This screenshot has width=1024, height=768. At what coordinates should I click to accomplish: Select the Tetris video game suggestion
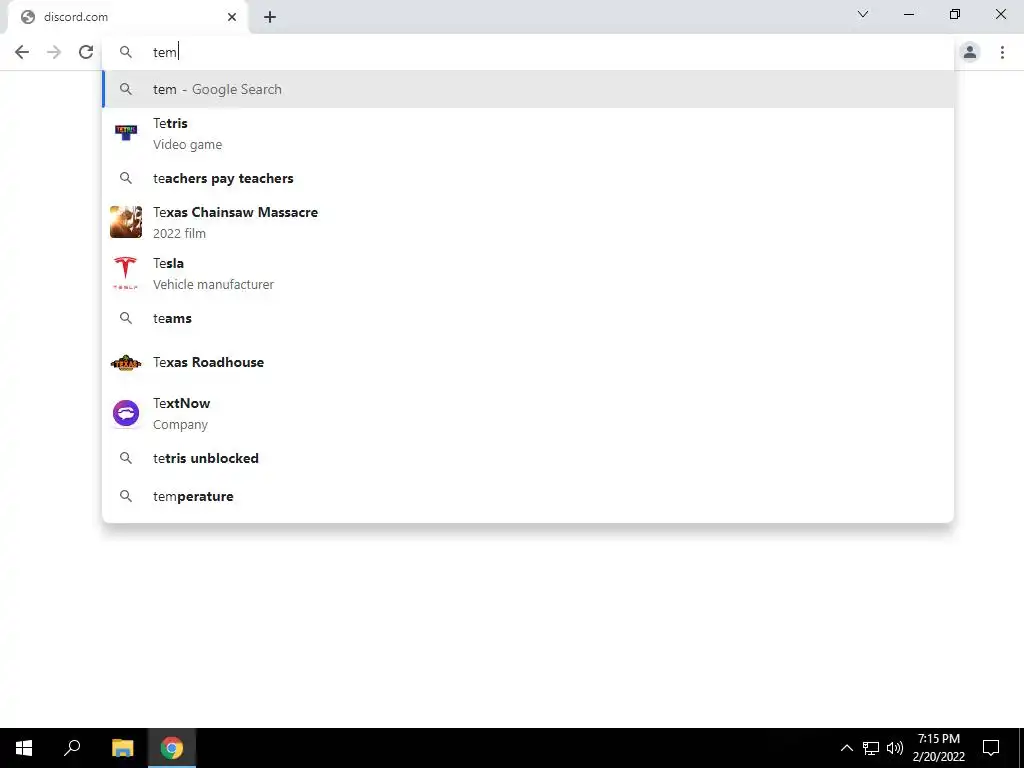[528, 133]
